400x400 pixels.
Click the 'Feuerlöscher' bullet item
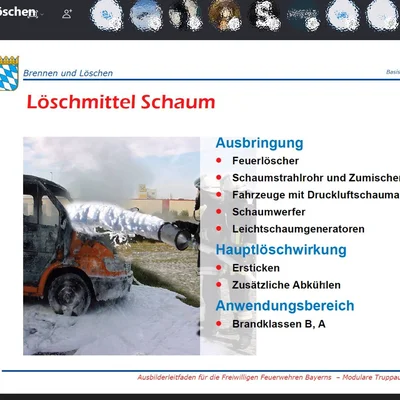click(x=265, y=161)
